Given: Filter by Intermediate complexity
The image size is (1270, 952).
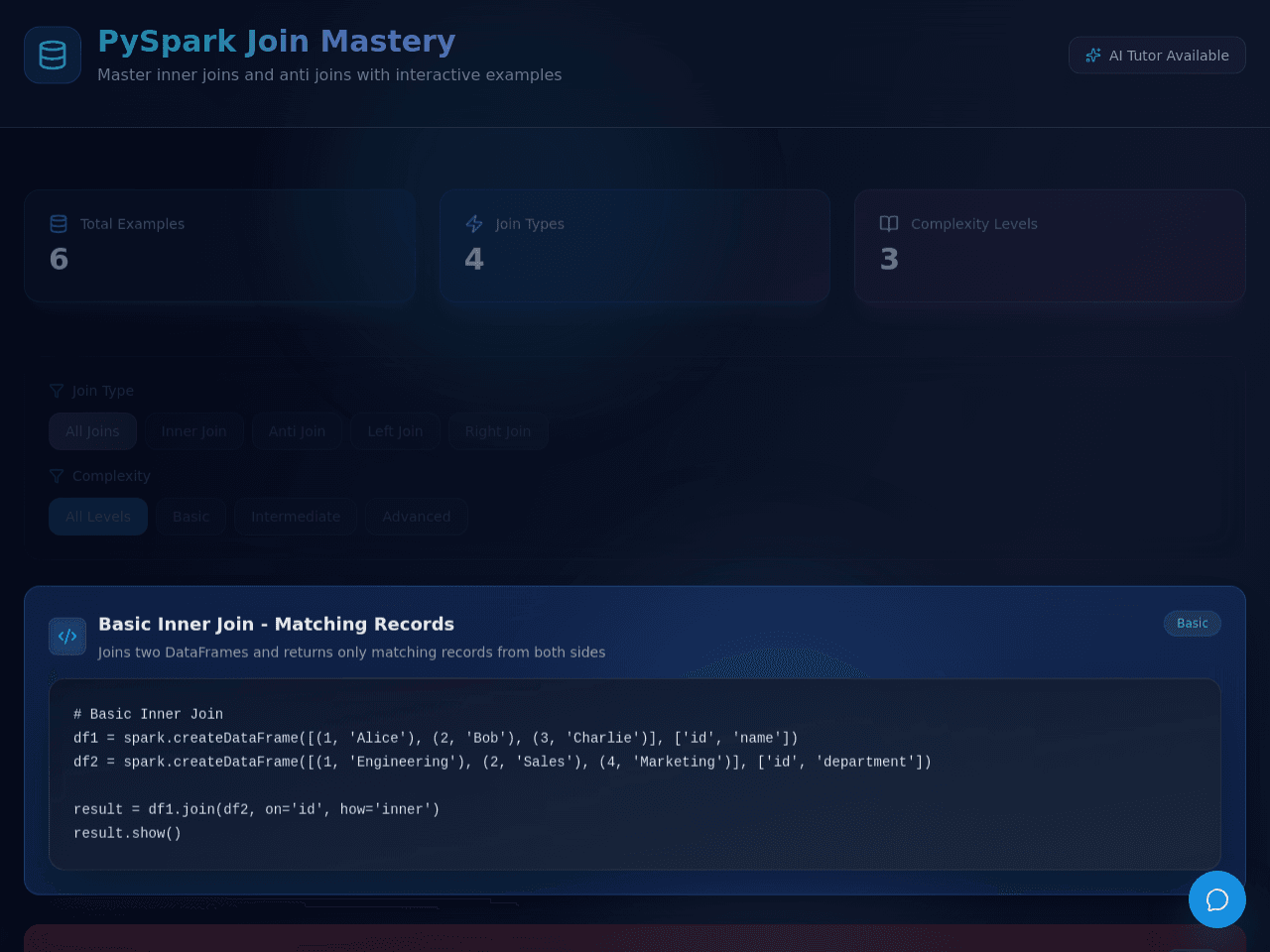Looking at the screenshot, I should tap(296, 517).
